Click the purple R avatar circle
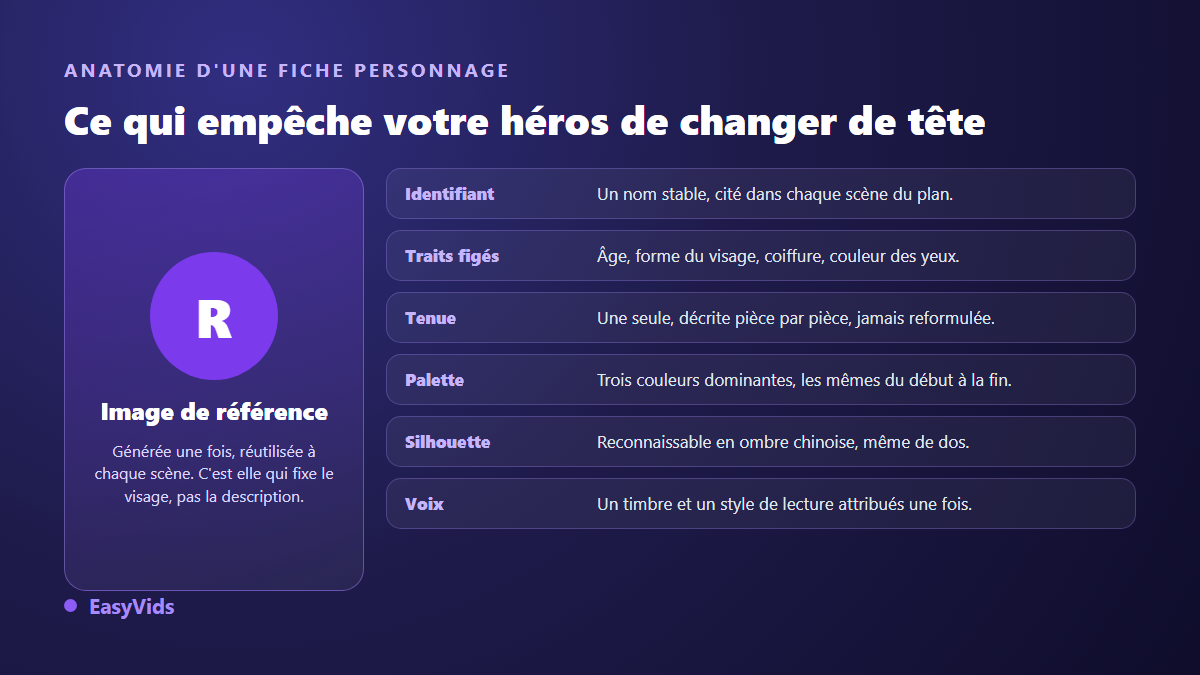Viewport: 1200px width, 675px height. coord(214,316)
